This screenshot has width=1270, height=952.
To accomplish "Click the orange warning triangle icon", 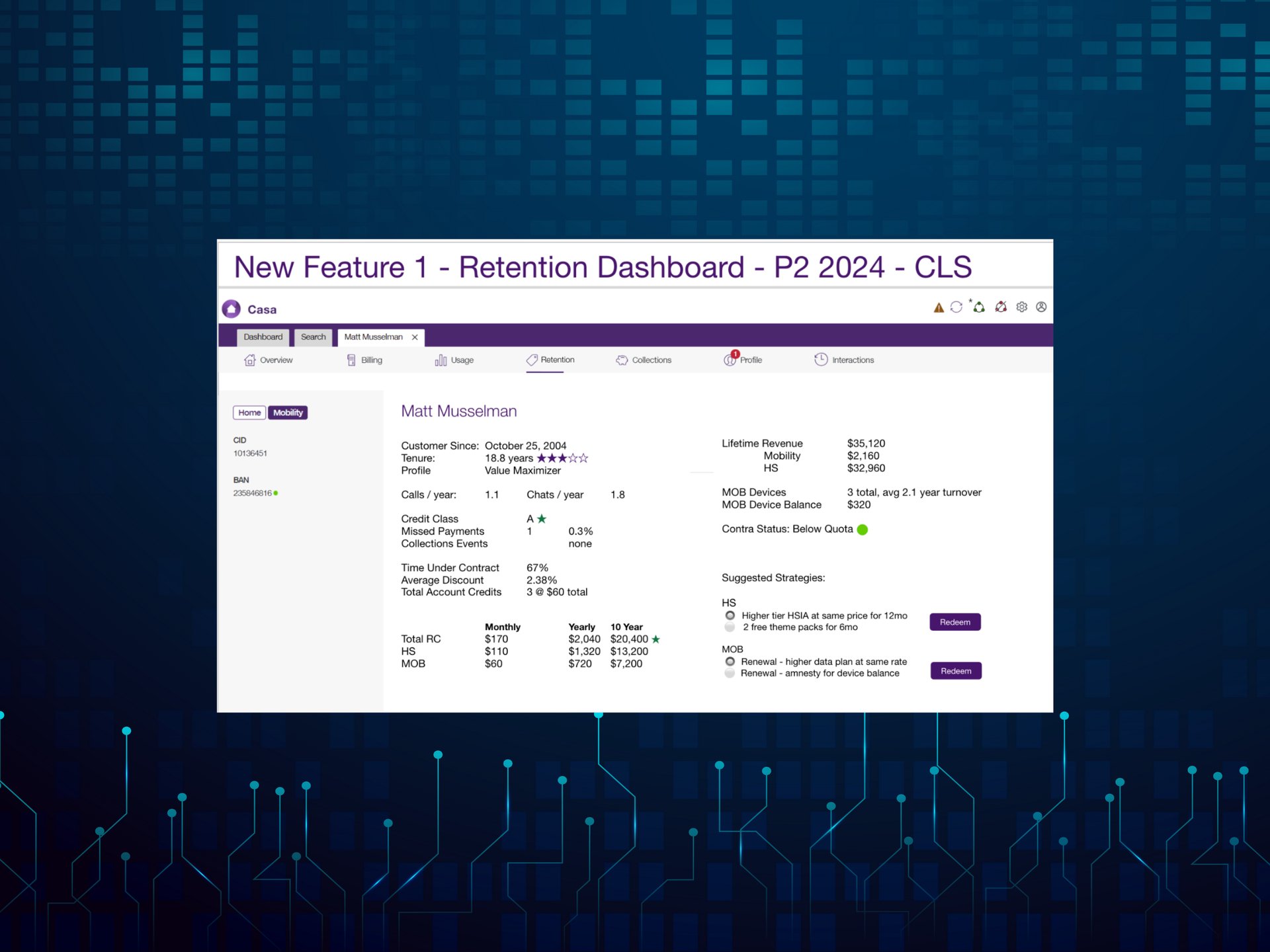I will (x=938, y=307).
